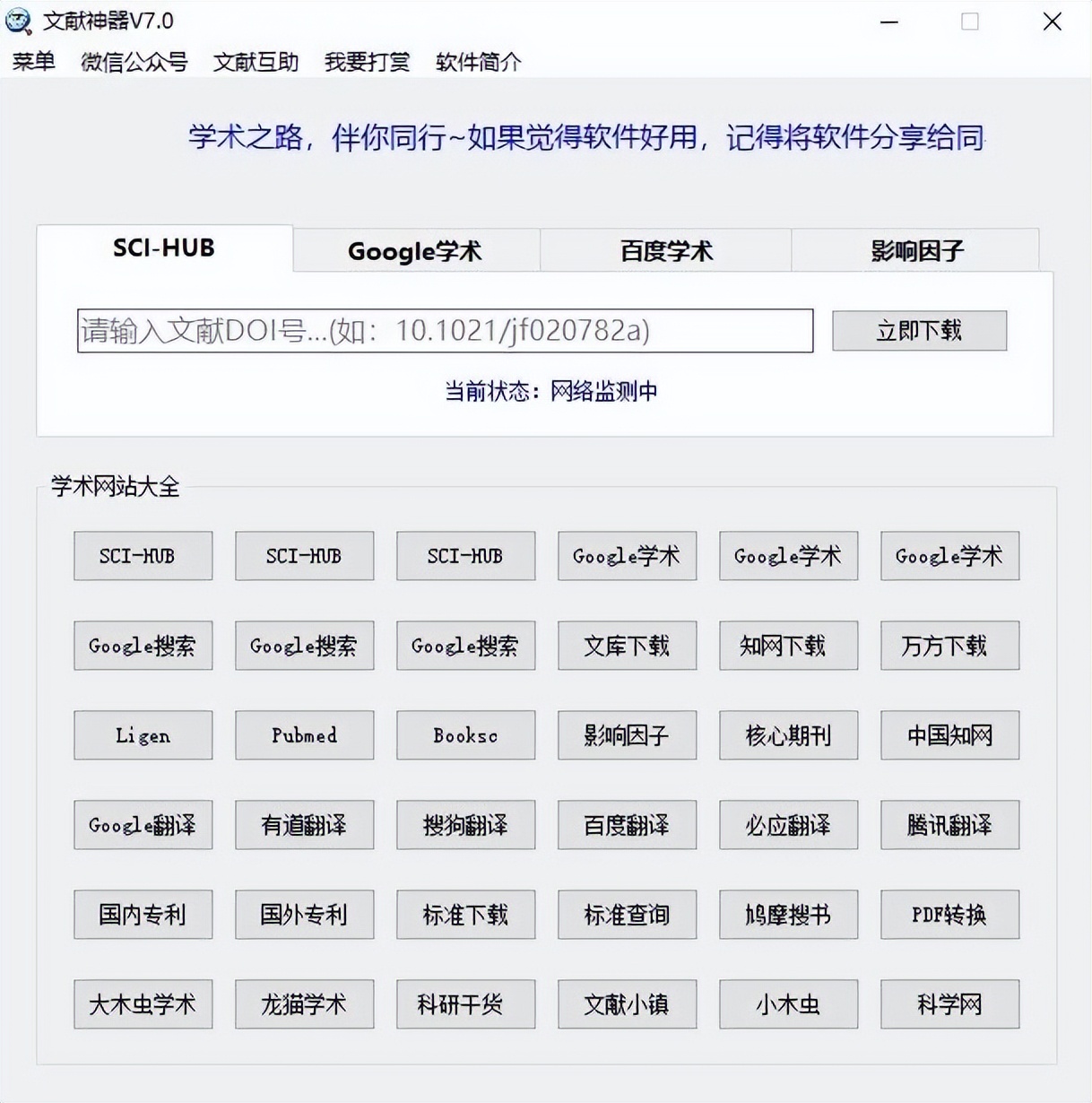Open the 知网下载 site button
The width and height of the screenshot is (1092, 1103).
[x=788, y=646]
